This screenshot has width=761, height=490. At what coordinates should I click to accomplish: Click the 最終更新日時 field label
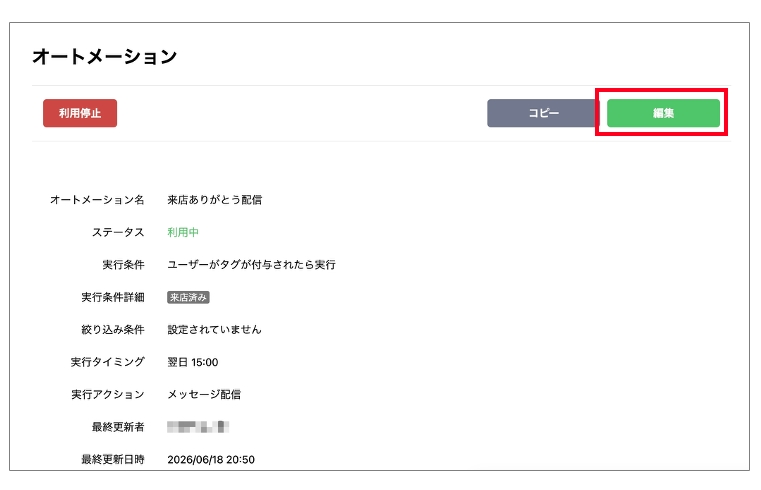point(113,459)
